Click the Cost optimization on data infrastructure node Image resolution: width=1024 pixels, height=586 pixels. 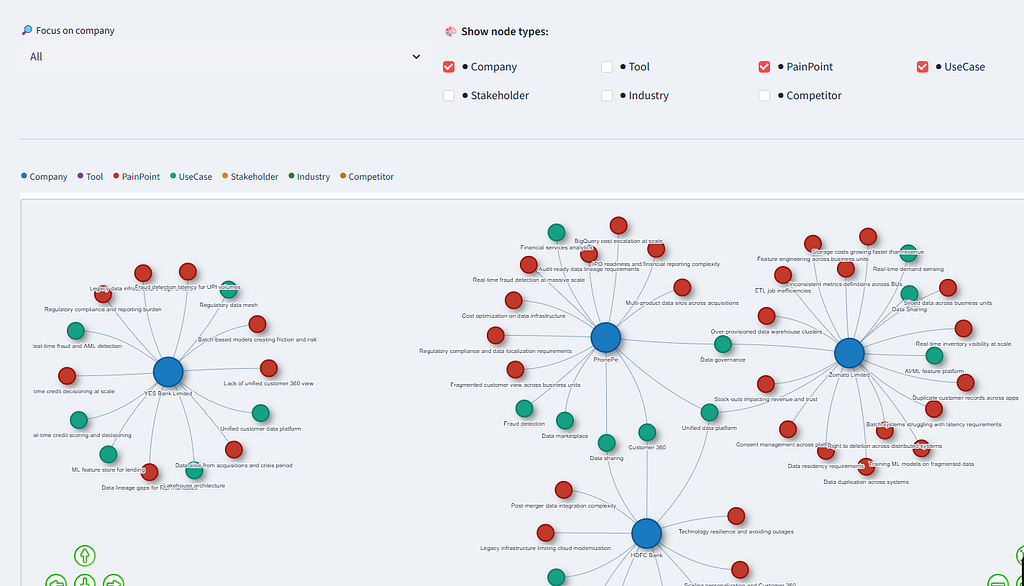[x=513, y=300]
